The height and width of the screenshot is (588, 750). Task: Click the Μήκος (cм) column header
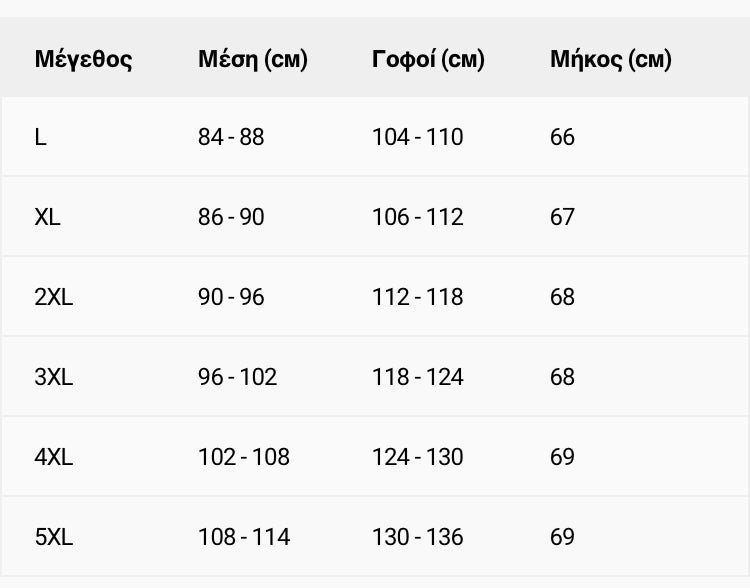coord(611,60)
